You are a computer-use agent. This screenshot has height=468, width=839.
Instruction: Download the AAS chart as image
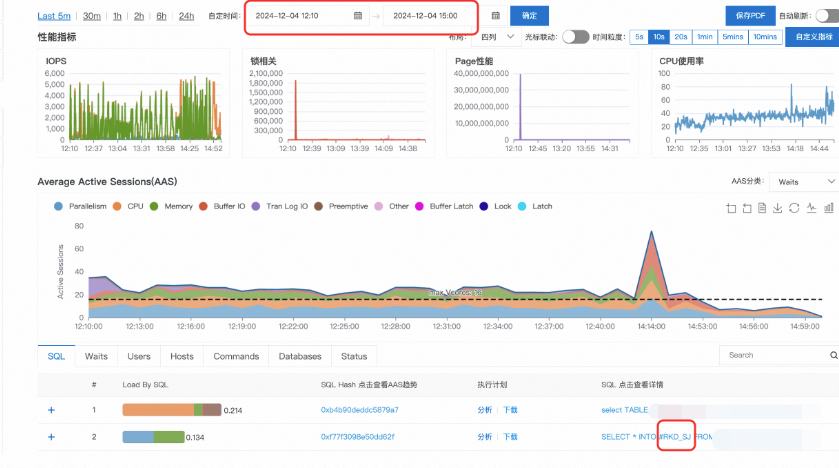coord(777,208)
